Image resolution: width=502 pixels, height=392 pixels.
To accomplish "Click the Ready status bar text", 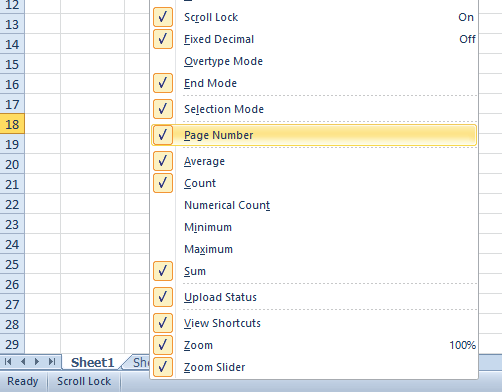I will tap(23, 381).
